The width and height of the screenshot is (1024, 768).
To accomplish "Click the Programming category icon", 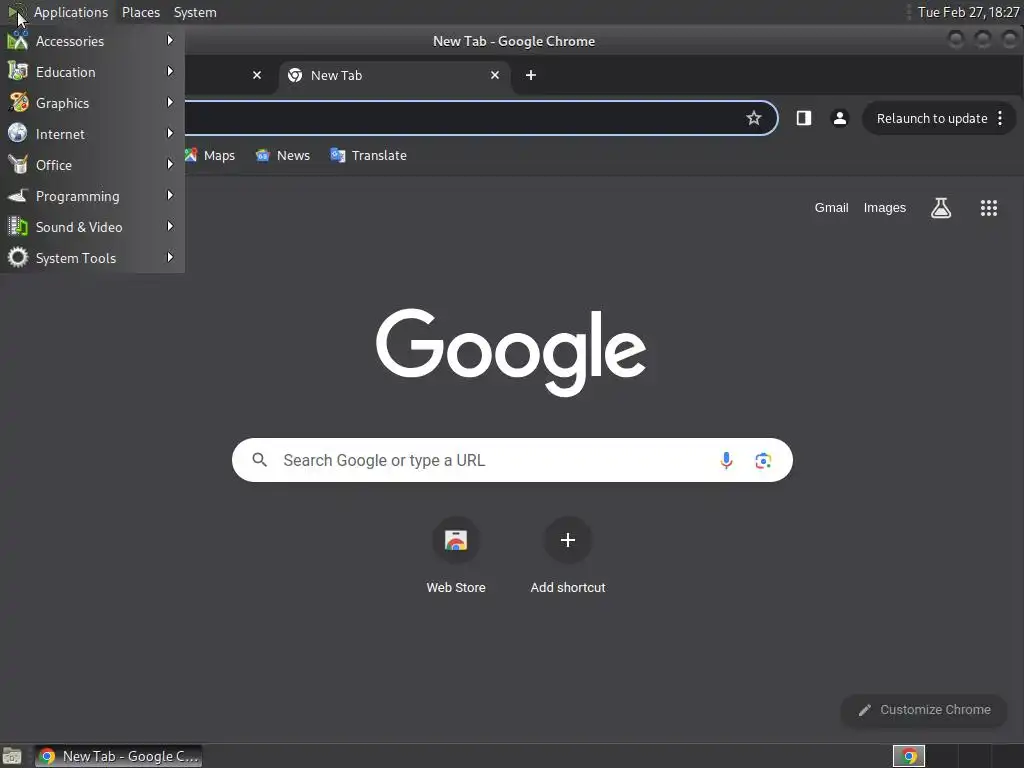I will [18, 195].
